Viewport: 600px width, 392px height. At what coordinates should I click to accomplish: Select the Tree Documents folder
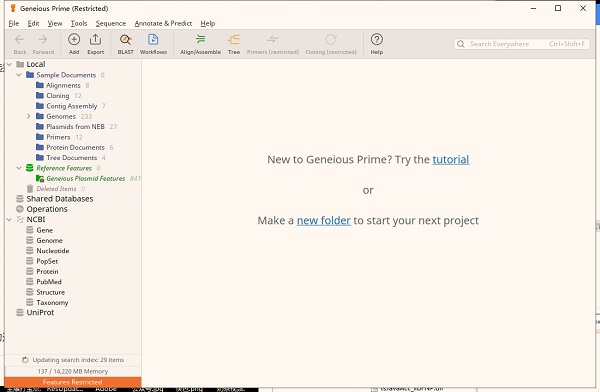click(71, 158)
